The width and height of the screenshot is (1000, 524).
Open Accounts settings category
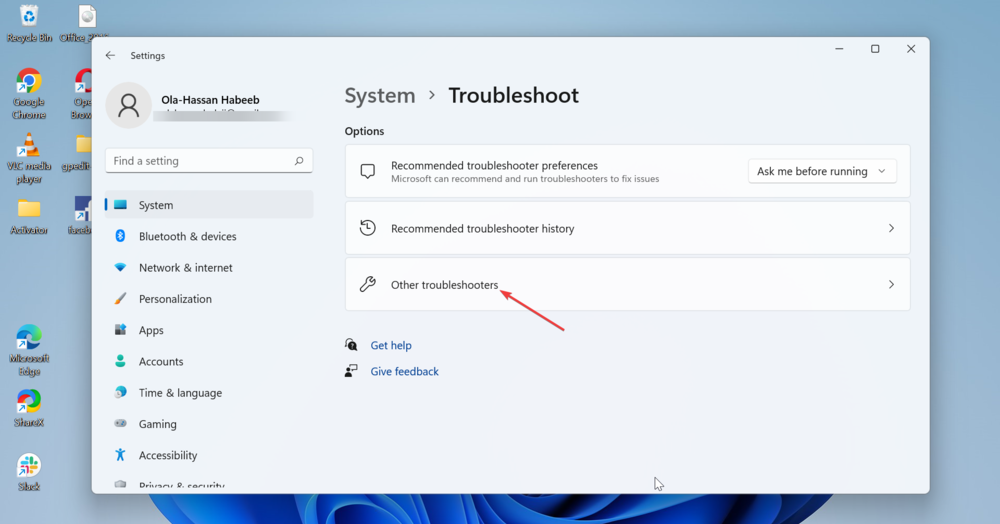(x=209, y=361)
